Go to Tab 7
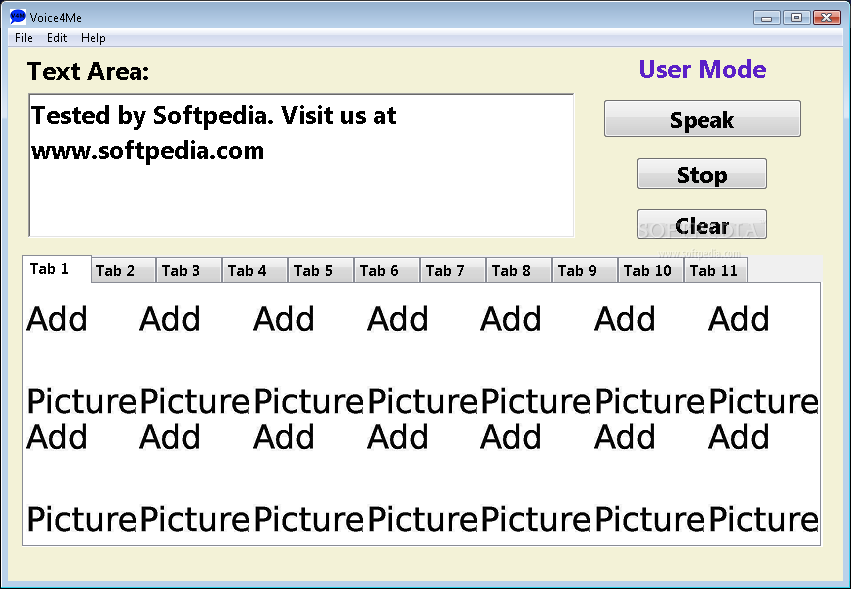The height and width of the screenshot is (589, 851). pyautogui.click(x=453, y=270)
